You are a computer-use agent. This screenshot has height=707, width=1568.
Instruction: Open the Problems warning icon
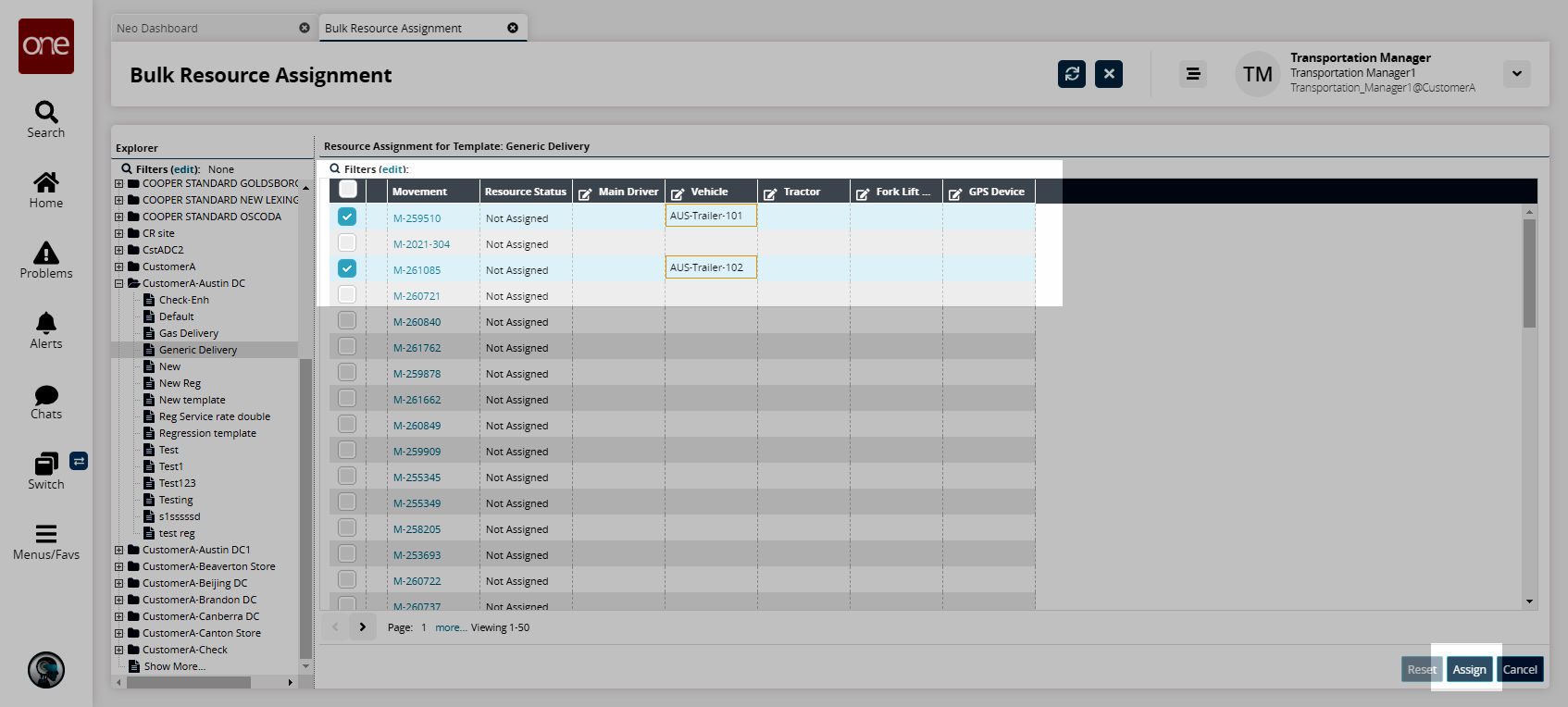(x=46, y=260)
